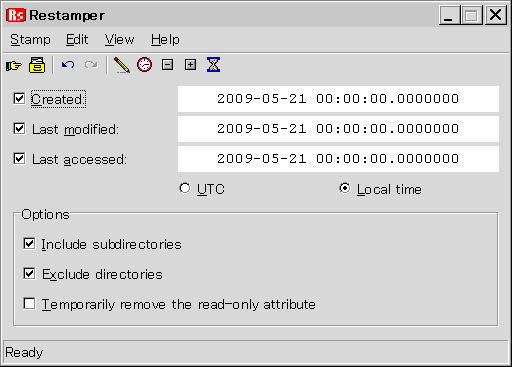Click the Last accessed timestamp field

338,159
